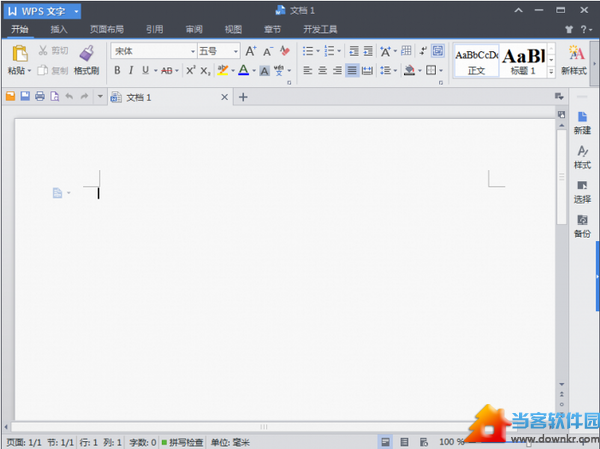The height and width of the screenshot is (449, 600).
Task: Click the 单位: 毫米 status bar entry
Action: [230, 442]
